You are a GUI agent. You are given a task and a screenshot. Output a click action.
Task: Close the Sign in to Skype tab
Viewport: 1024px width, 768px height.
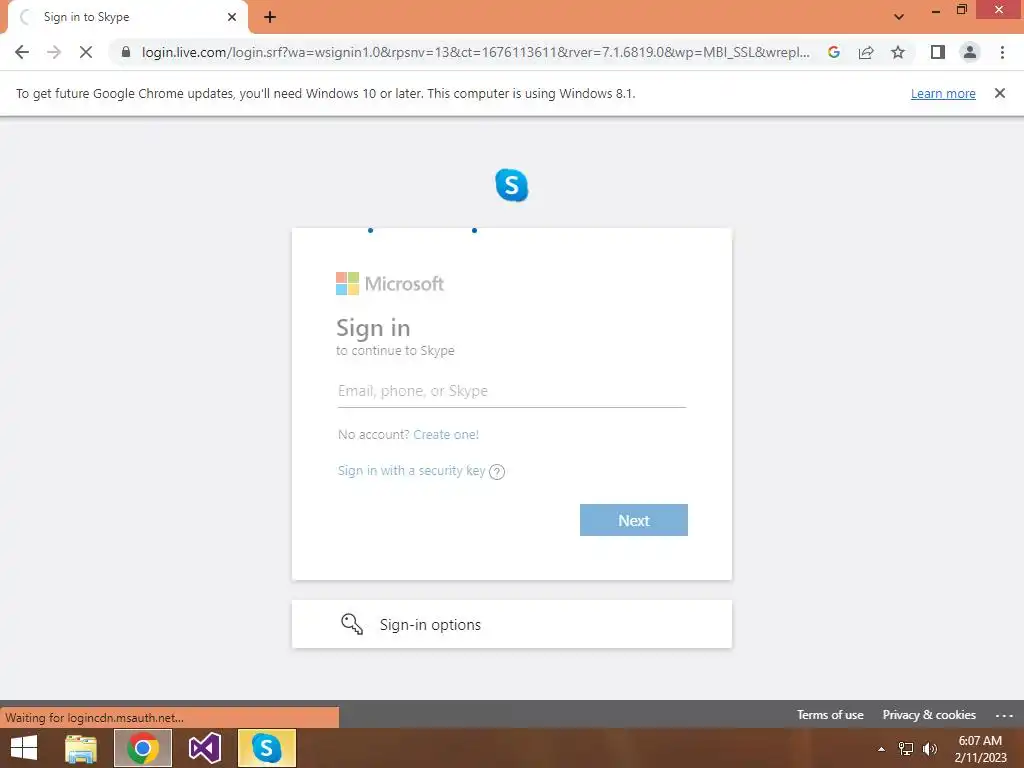point(232,17)
